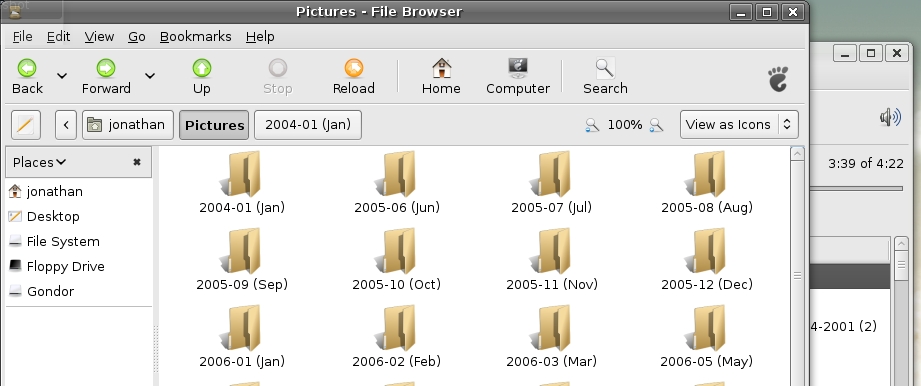The image size is (921, 386).
Task: Open the Bookmarks menu
Action: pyautogui.click(x=196, y=37)
